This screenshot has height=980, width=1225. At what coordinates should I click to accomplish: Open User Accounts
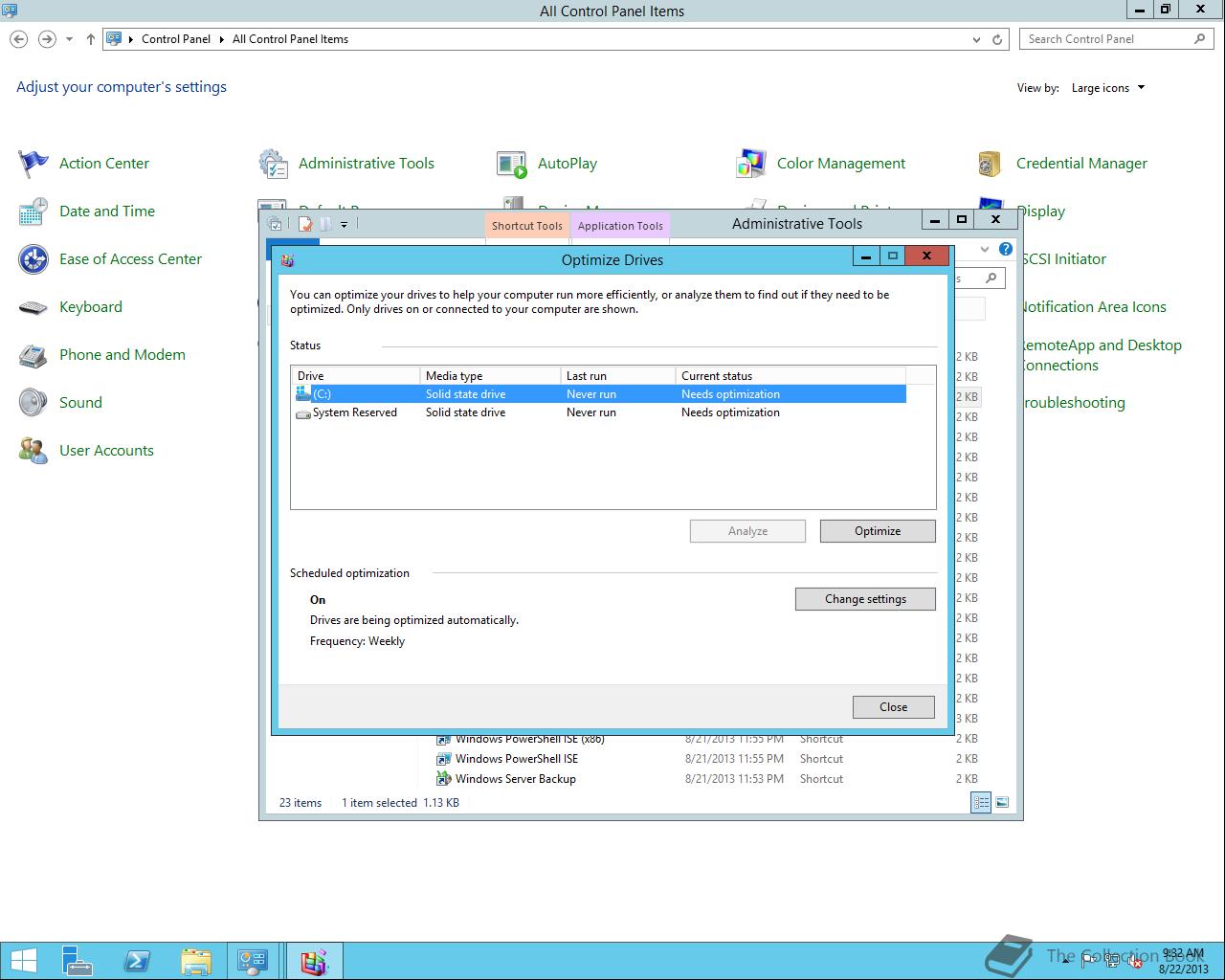(x=86, y=451)
